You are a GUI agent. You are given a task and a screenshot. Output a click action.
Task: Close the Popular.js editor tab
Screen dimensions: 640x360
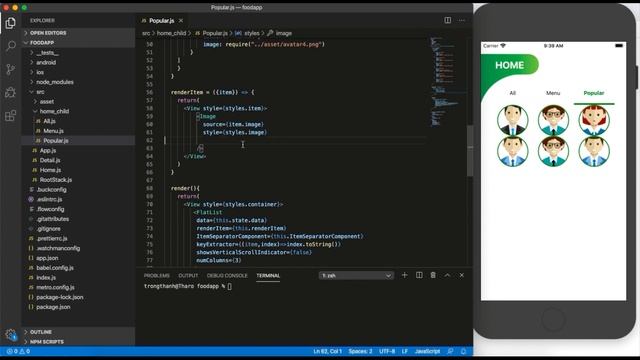[181, 20]
